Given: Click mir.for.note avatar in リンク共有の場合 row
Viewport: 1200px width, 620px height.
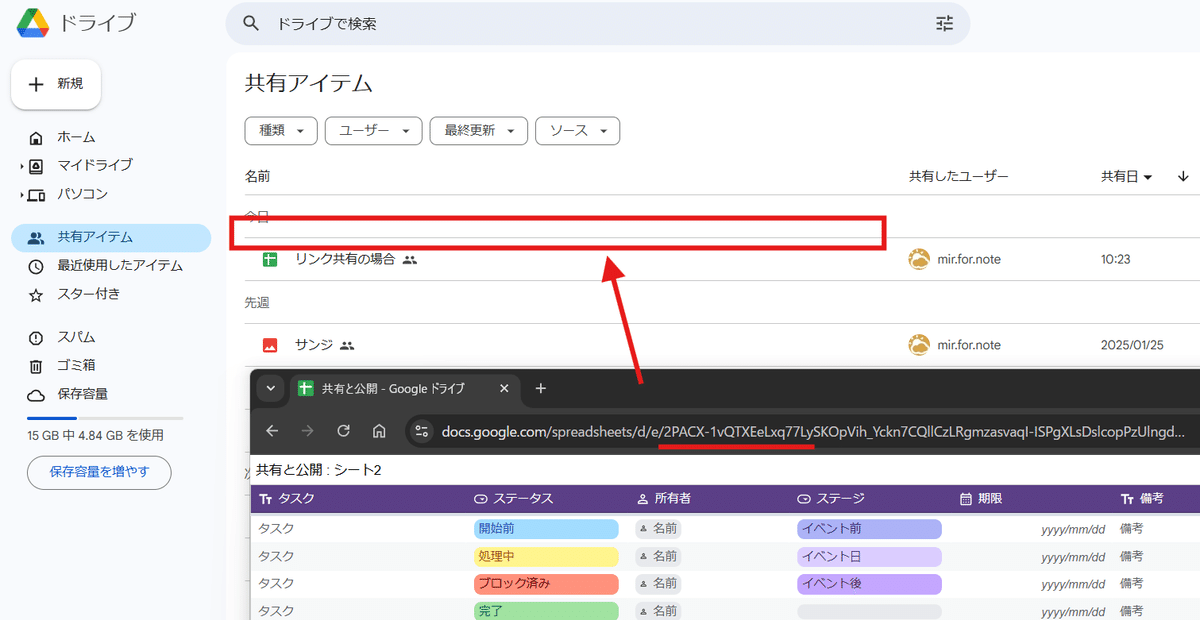Looking at the screenshot, I should (919, 259).
